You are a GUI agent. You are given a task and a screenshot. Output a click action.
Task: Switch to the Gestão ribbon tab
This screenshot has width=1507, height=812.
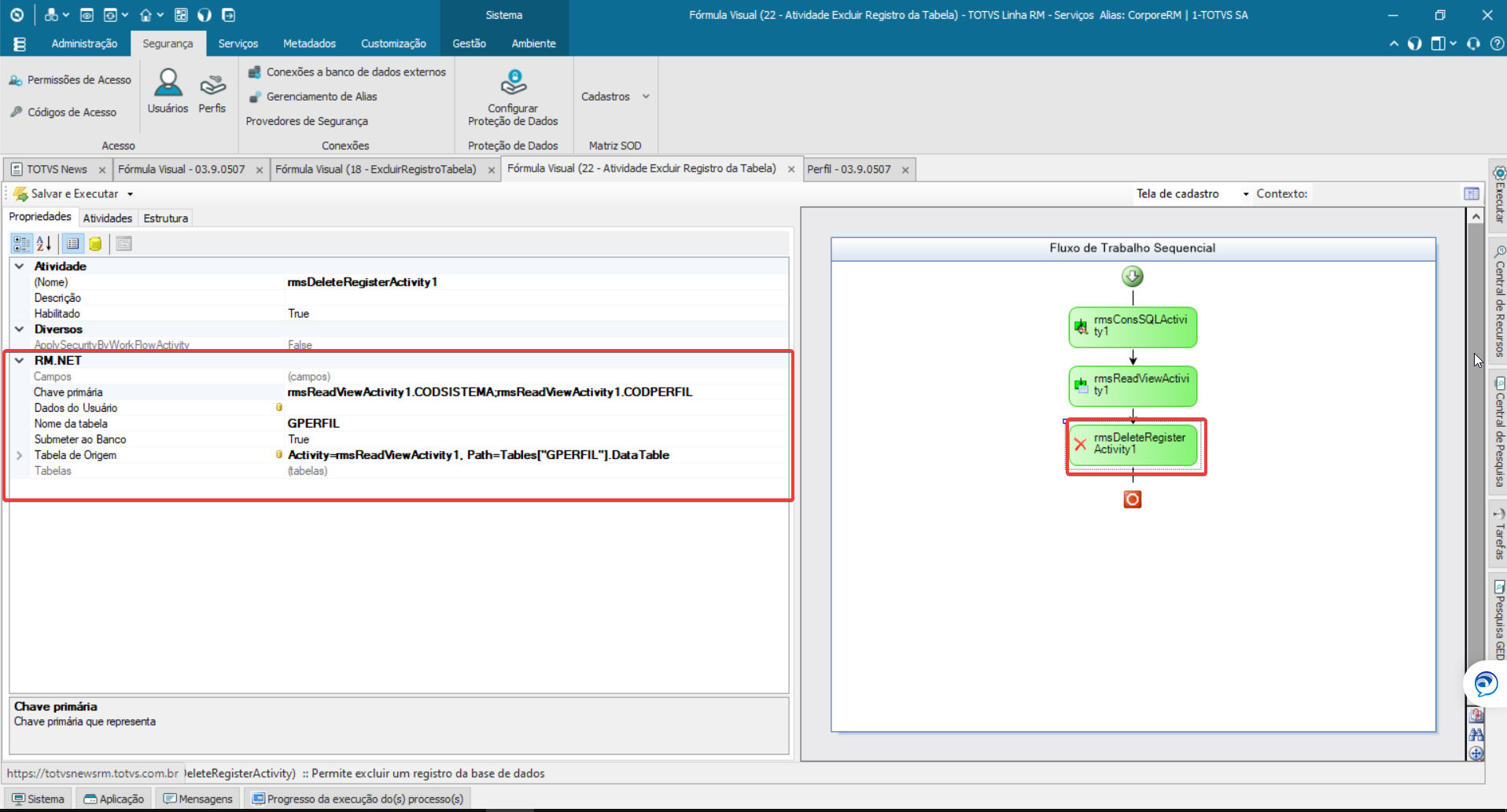coord(469,43)
